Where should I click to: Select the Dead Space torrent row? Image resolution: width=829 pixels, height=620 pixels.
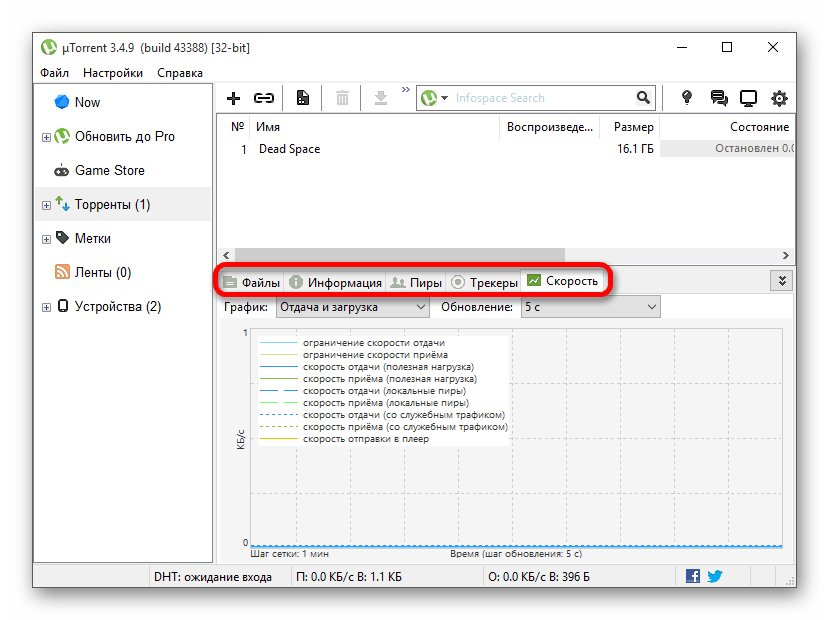point(290,149)
